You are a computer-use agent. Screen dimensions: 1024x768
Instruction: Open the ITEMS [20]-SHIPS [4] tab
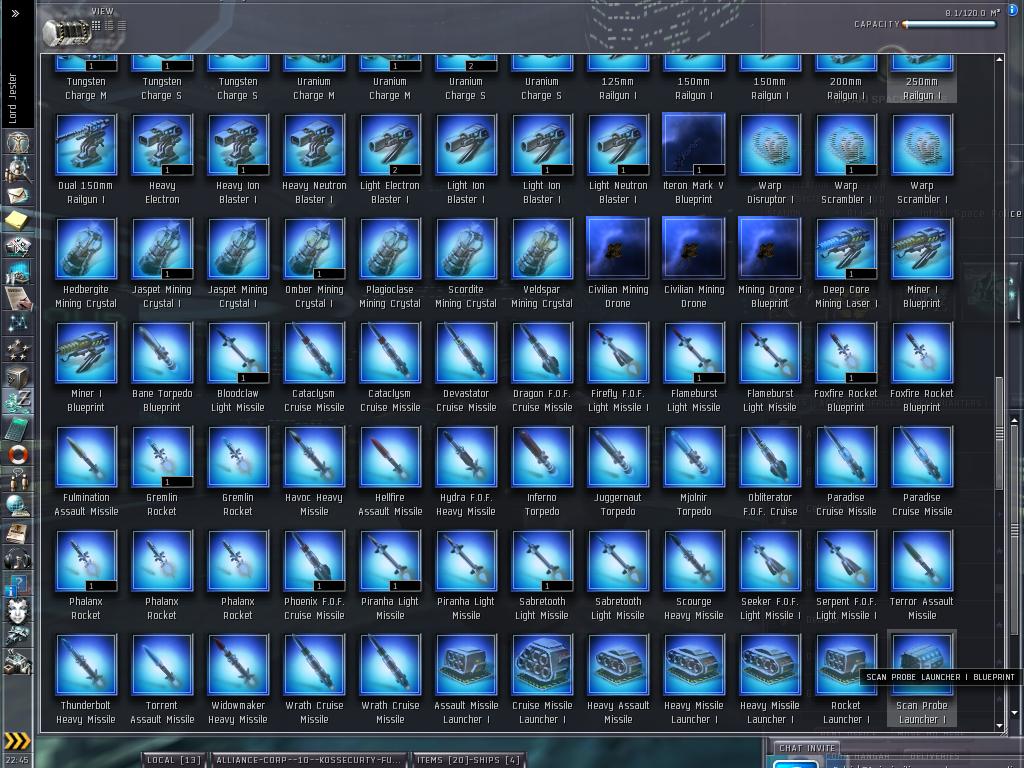click(468, 760)
